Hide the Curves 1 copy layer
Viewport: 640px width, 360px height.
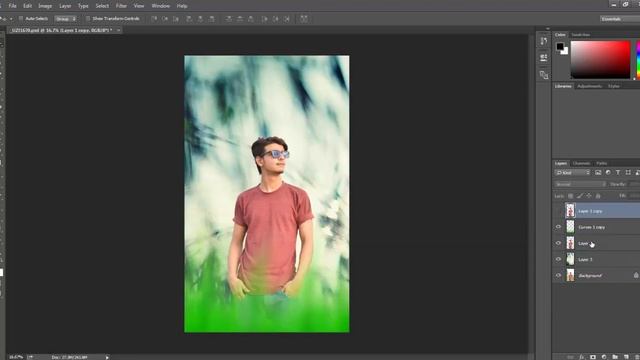pyautogui.click(x=558, y=227)
